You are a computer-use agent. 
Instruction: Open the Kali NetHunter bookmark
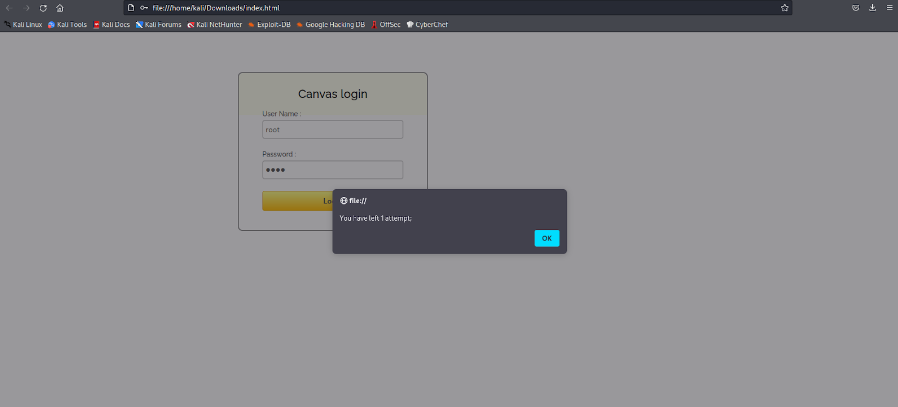pos(214,24)
